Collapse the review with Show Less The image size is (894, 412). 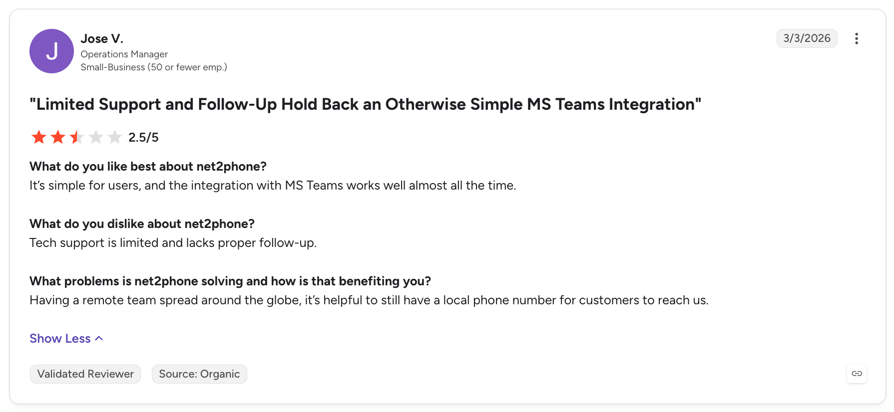coord(66,338)
